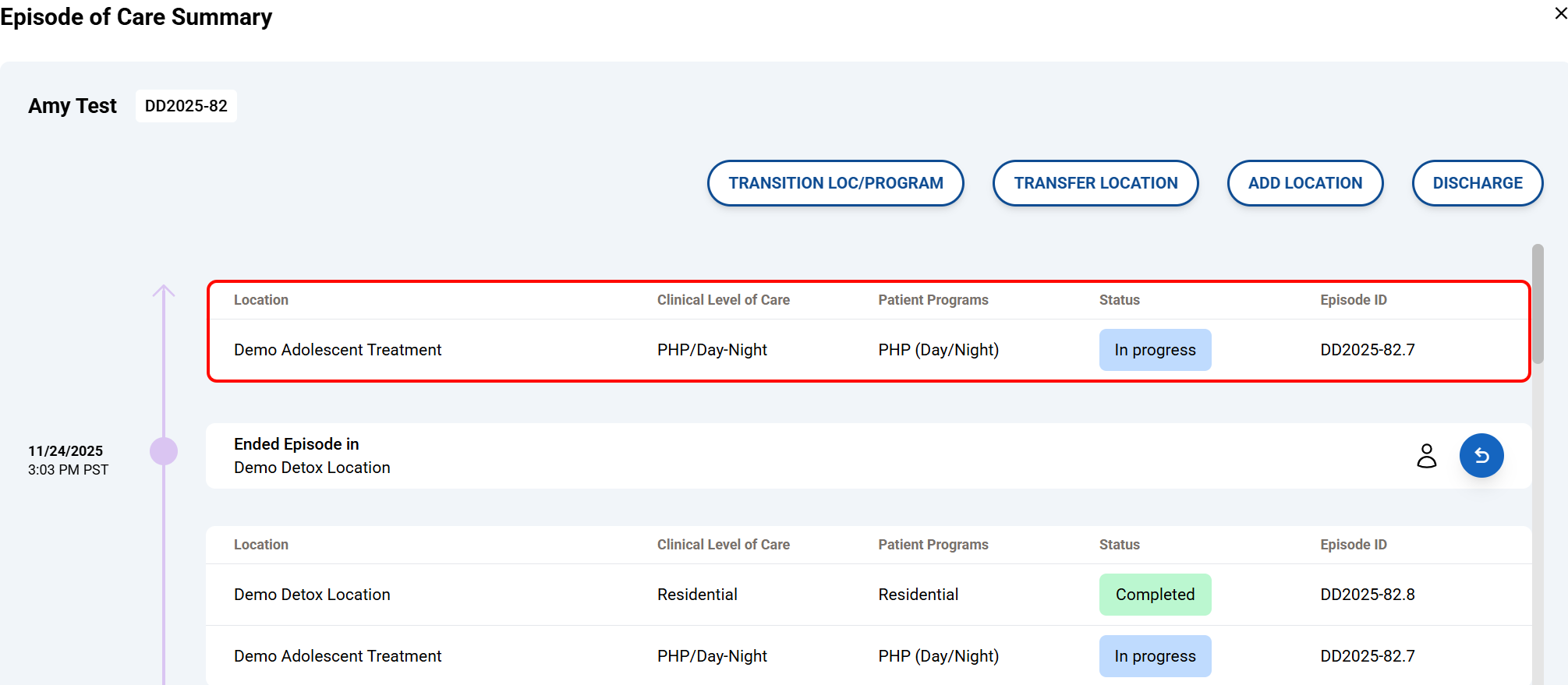Select the Demo Detox Location Residential row
Image resolution: width=1568 pixels, height=685 pixels.
point(312,595)
